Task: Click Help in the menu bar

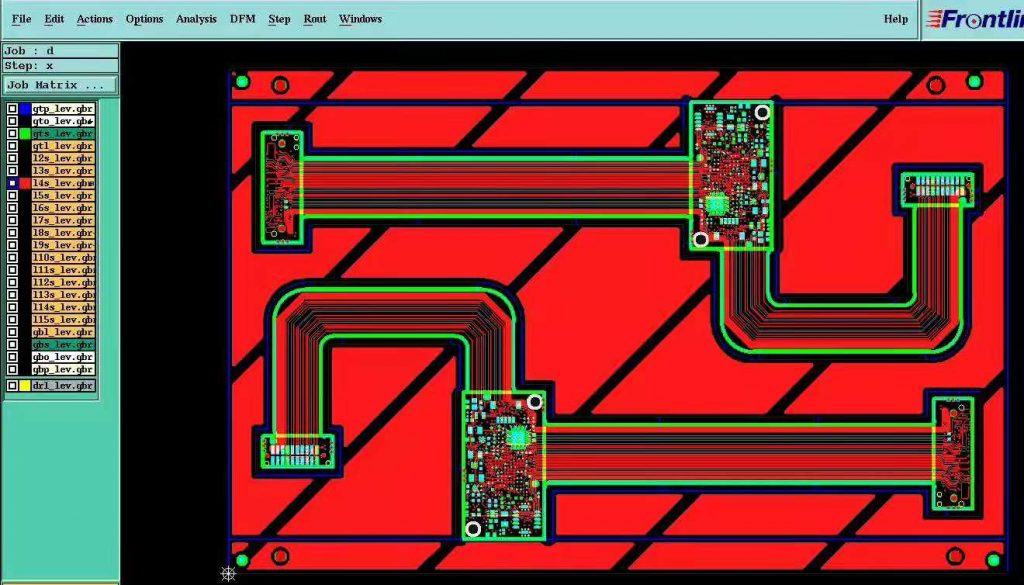Action: [x=894, y=18]
